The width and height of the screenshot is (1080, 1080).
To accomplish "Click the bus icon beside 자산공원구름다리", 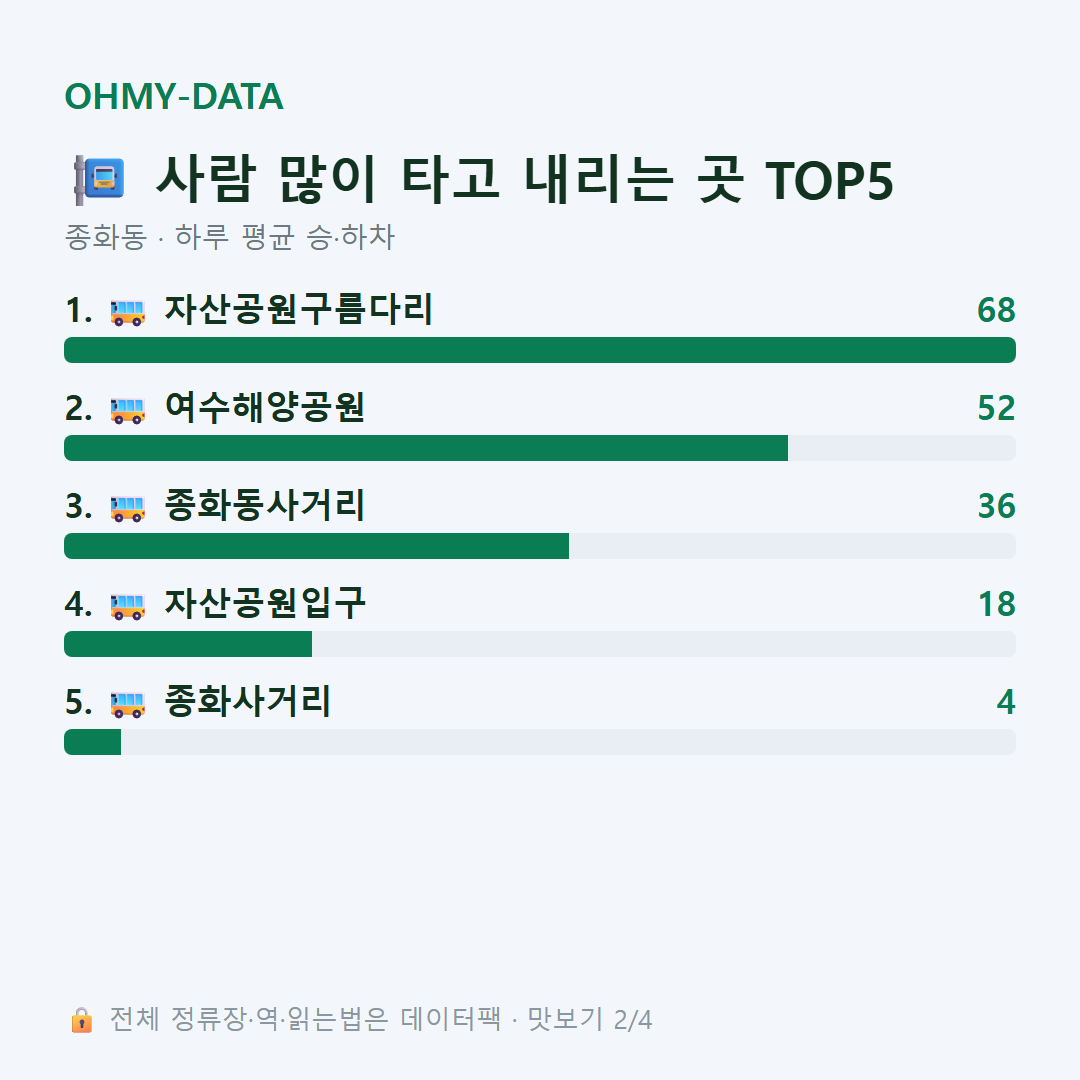I will (127, 312).
